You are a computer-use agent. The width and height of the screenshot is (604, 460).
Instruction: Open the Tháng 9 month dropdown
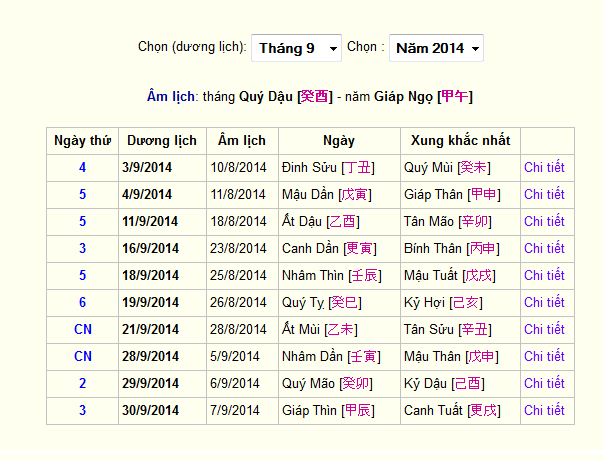click(x=296, y=48)
